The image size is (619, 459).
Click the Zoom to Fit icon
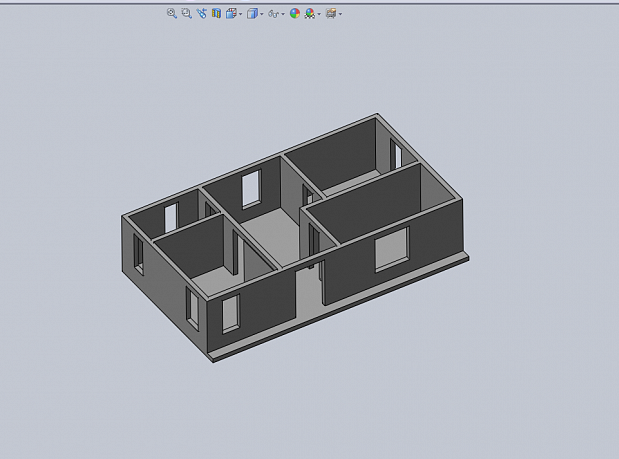coord(172,14)
